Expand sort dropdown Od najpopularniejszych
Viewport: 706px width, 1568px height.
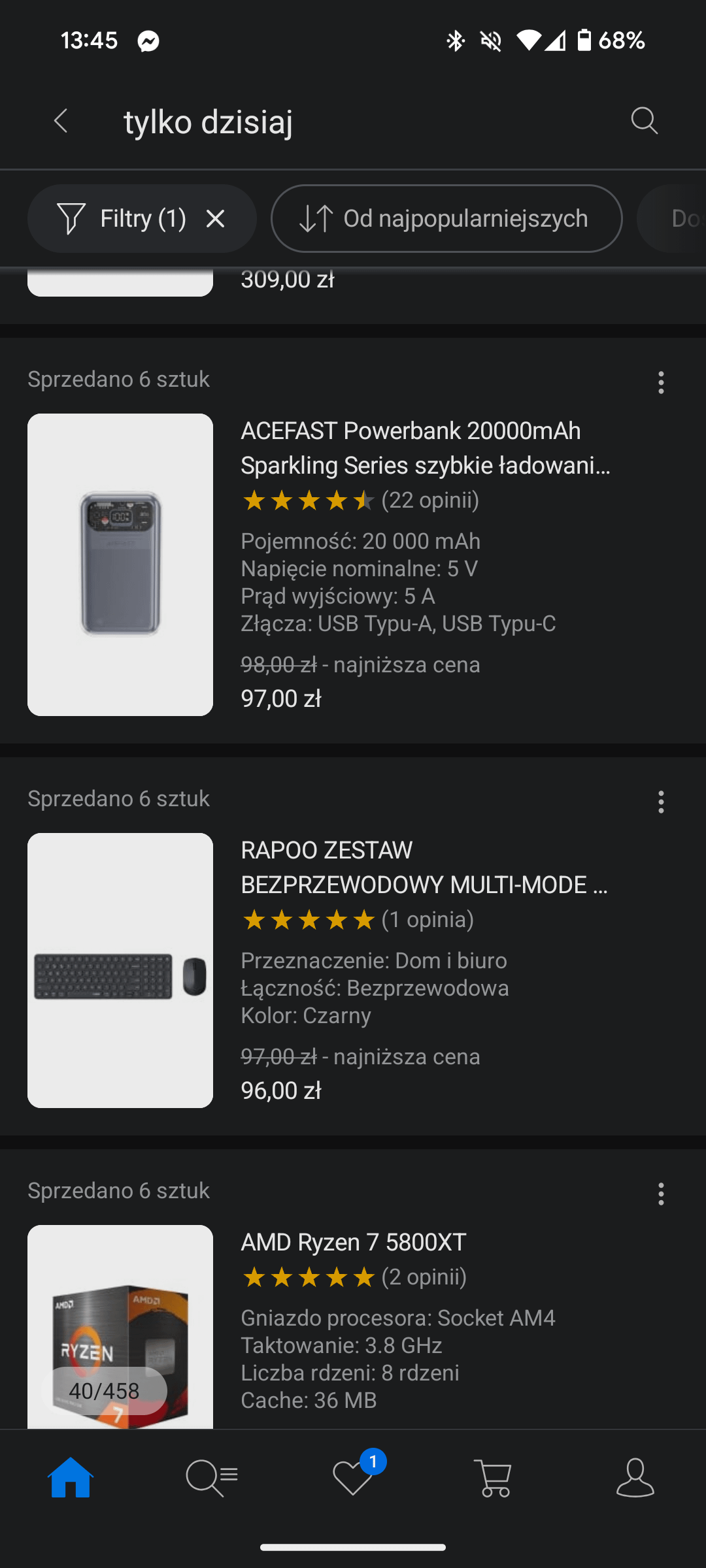click(446, 219)
